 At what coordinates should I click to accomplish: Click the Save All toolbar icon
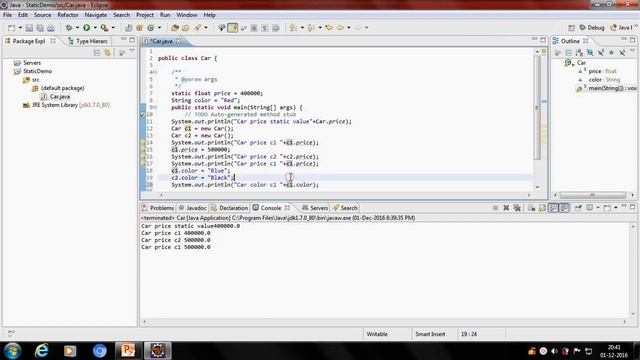click(40, 28)
